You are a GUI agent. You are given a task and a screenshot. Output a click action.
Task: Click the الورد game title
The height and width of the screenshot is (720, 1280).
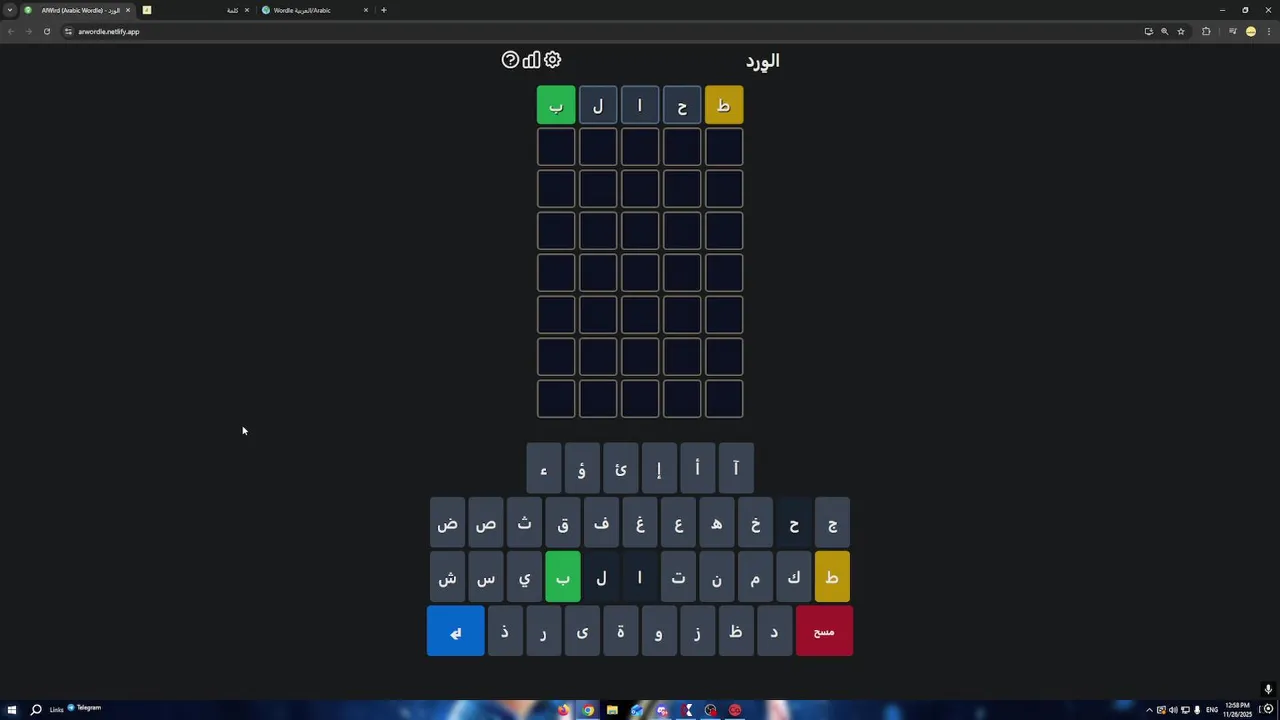click(762, 61)
